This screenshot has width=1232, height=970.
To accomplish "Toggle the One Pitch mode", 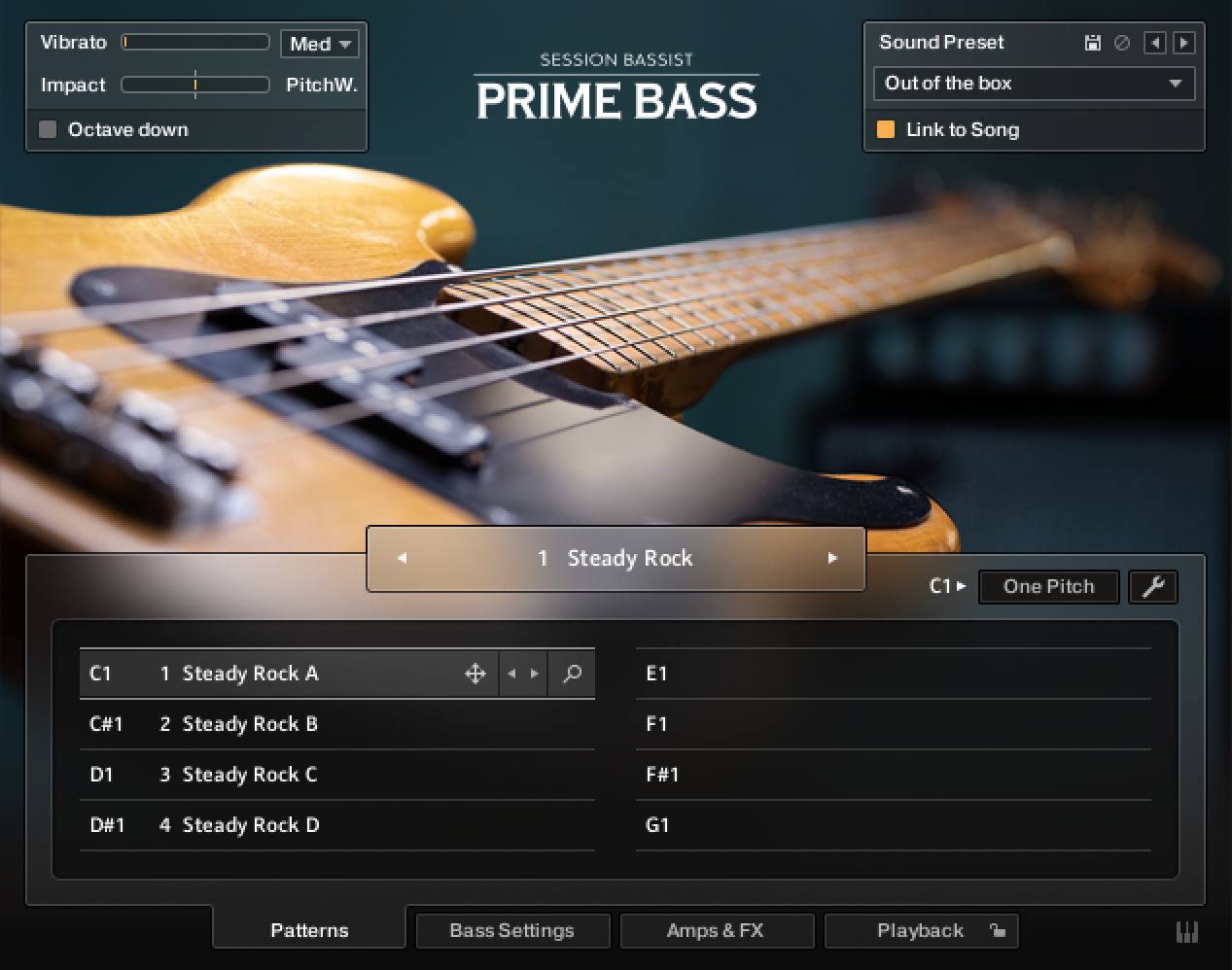I will coord(1048,587).
